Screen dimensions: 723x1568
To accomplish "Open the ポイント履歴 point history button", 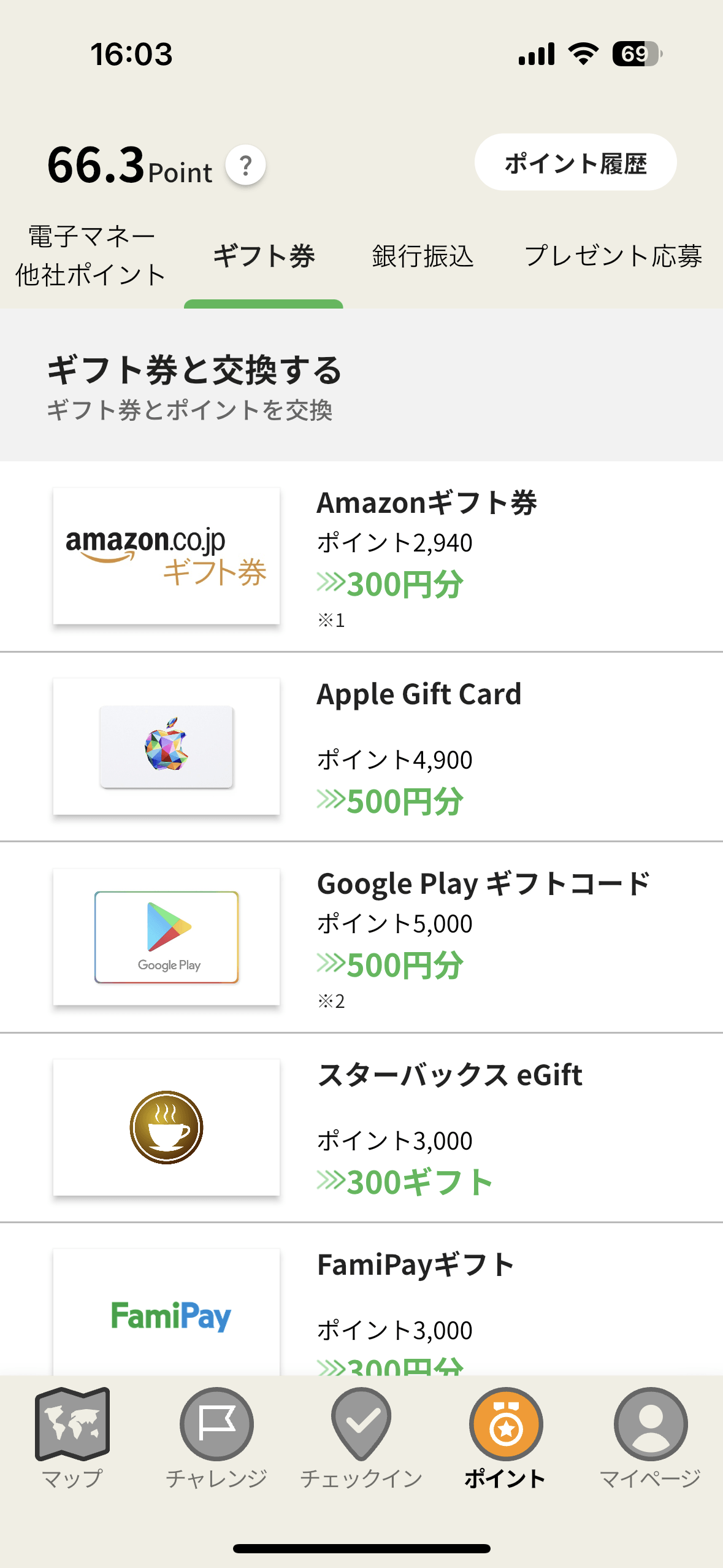I will 575,163.
